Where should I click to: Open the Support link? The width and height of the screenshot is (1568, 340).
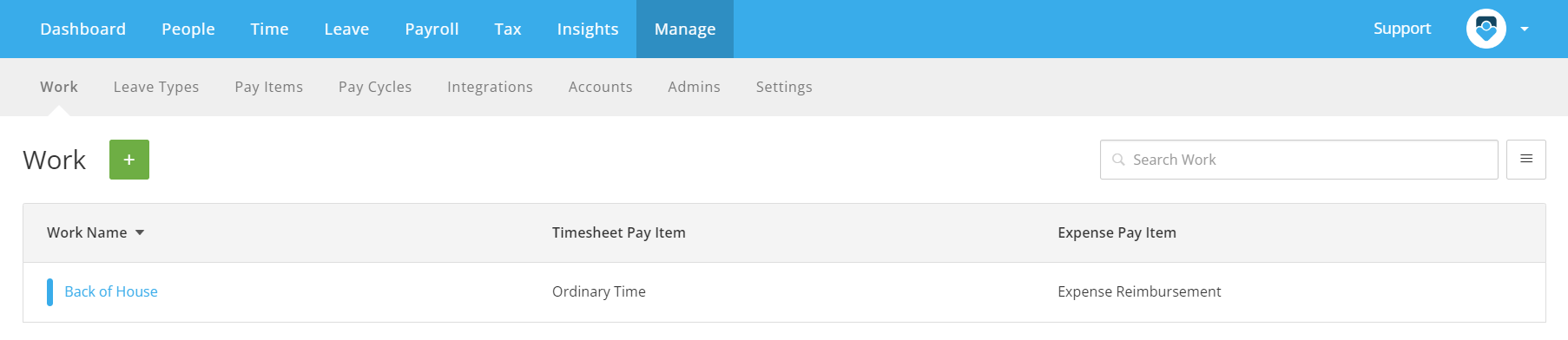coord(1402,29)
